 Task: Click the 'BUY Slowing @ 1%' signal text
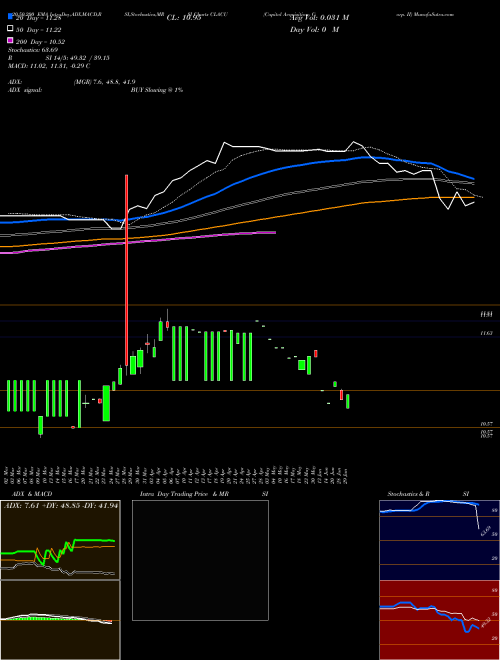point(157,90)
